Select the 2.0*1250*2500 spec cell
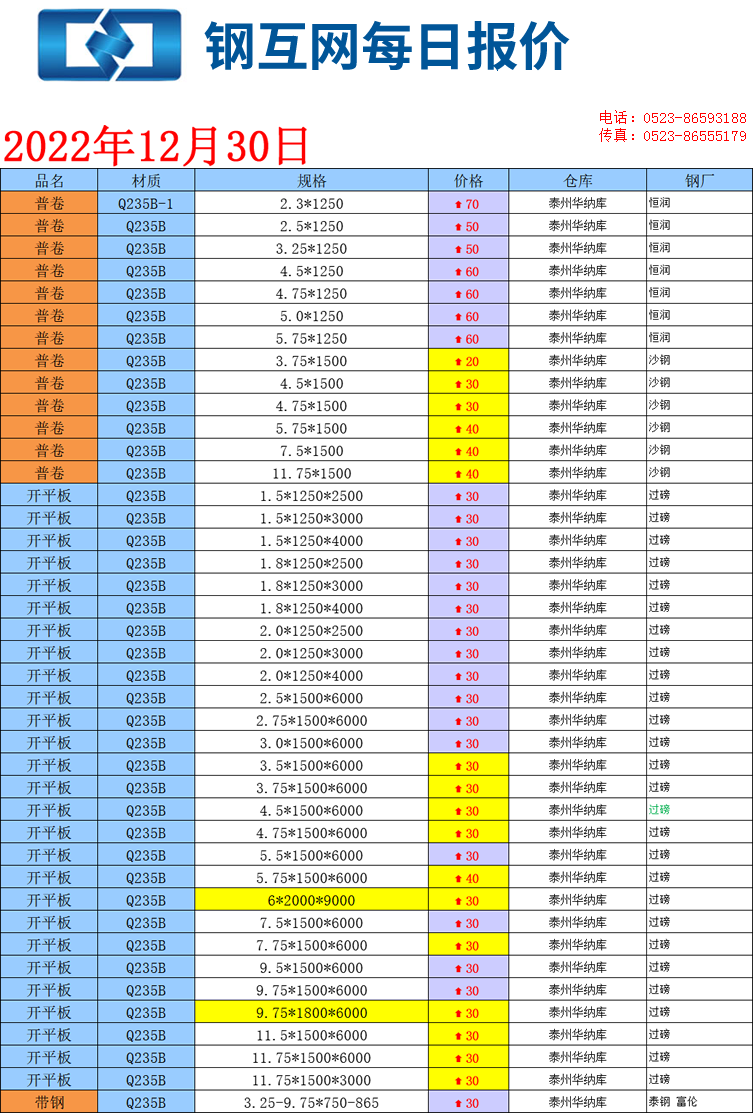753x1113 pixels. coord(312,631)
